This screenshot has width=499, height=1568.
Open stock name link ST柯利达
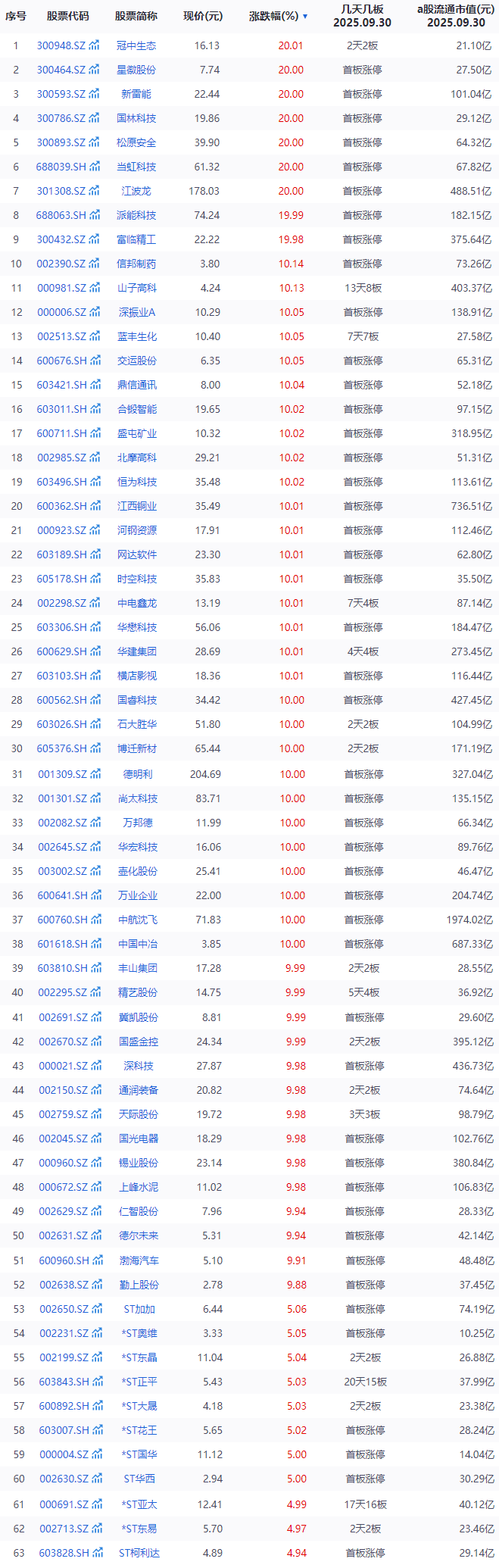coord(139,1553)
